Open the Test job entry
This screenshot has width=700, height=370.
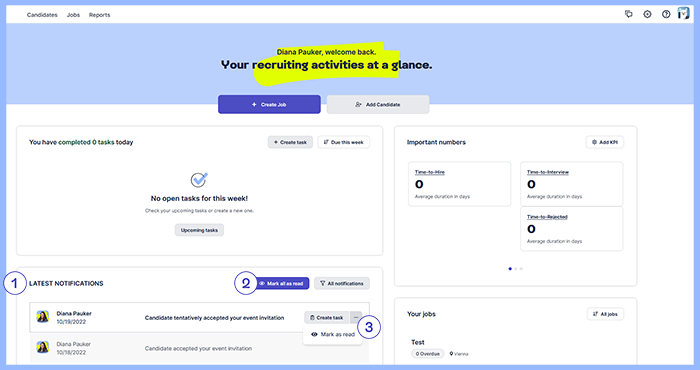pos(418,342)
